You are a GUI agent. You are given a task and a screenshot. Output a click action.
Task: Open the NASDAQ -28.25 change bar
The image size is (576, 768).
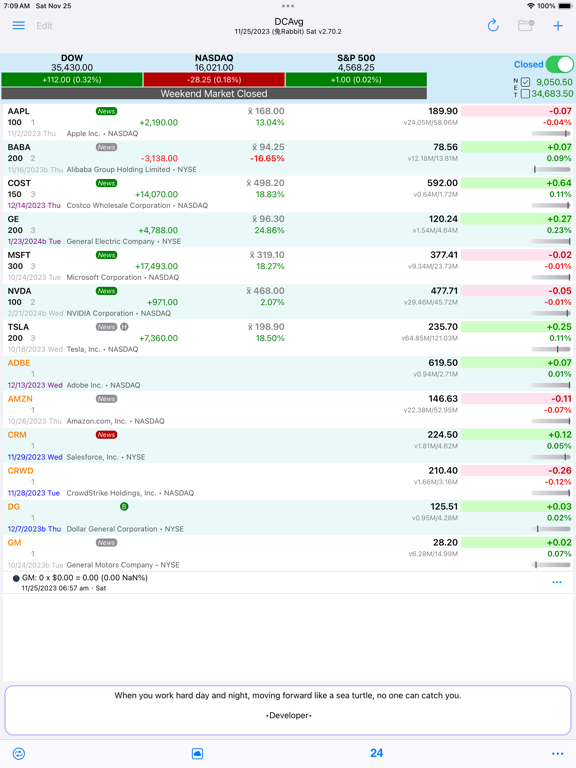click(214, 80)
